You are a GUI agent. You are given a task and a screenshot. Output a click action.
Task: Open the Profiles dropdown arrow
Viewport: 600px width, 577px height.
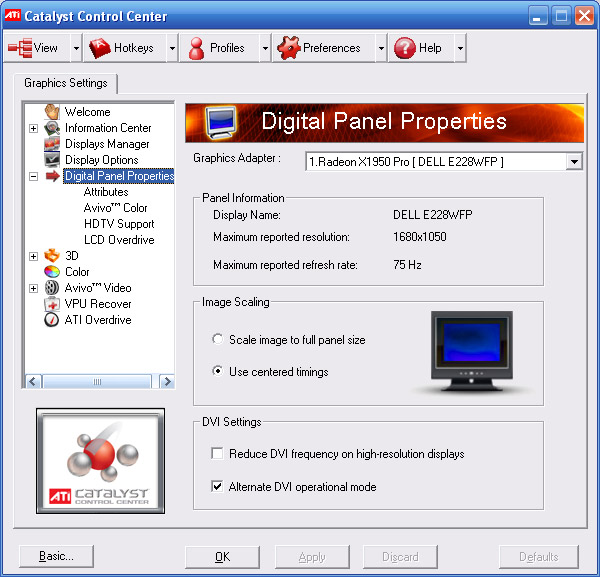tap(265, 48)
